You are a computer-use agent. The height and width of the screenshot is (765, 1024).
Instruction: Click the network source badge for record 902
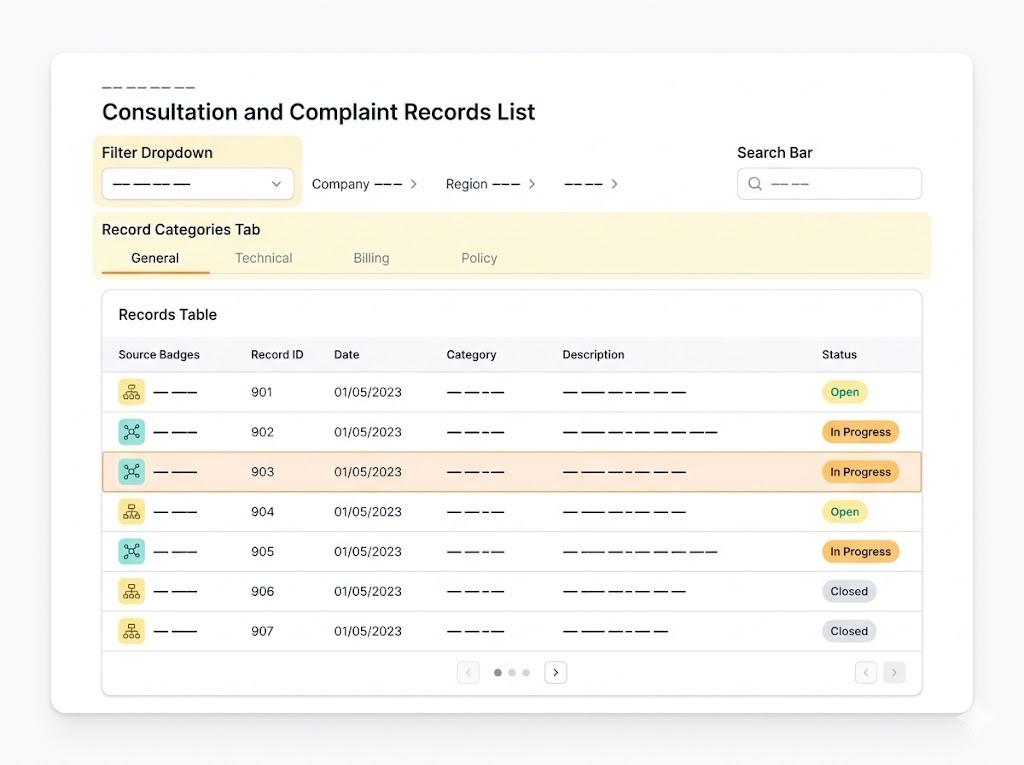point(131,432)
